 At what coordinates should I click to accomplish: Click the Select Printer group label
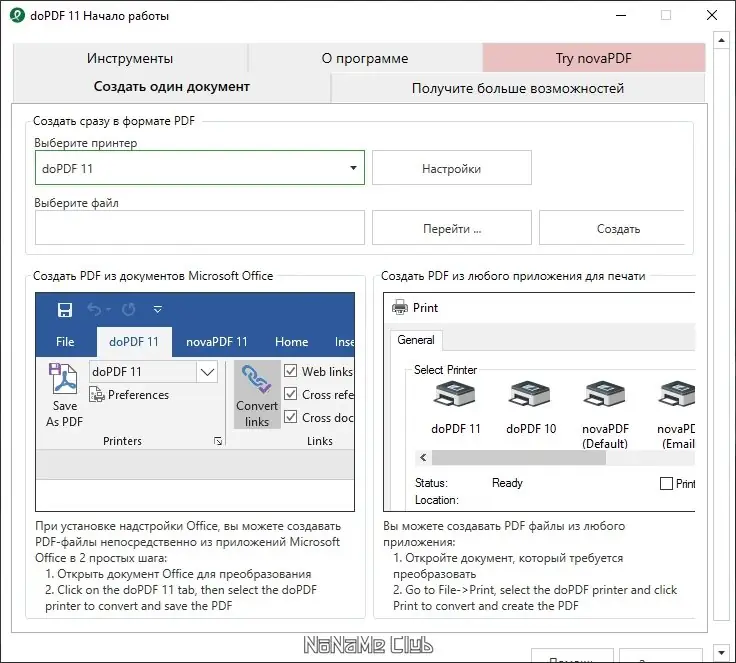[x=445, y=370]
